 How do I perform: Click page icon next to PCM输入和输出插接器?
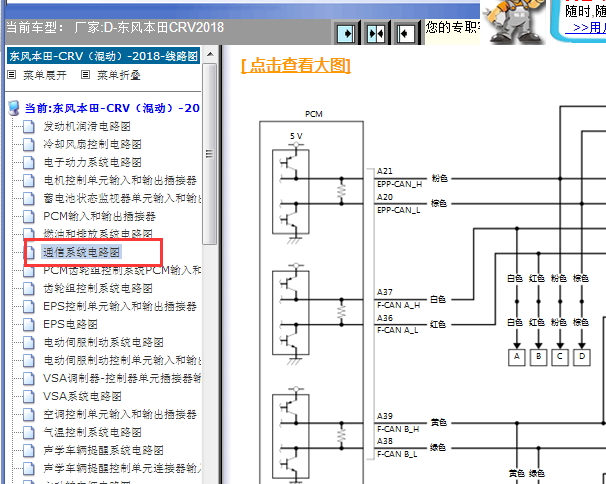[x=29, y=216]
